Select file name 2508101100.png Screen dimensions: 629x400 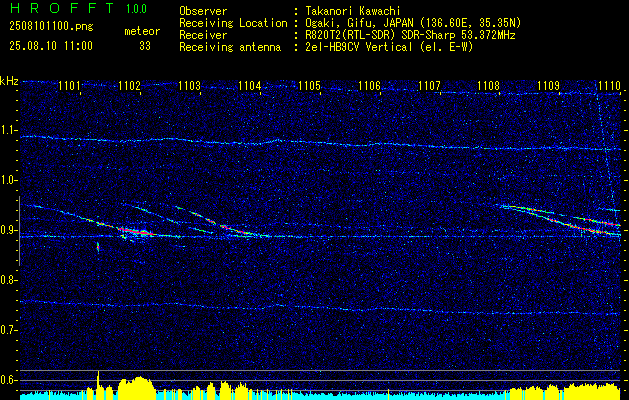pyautogui.click(x=51, y=27)
